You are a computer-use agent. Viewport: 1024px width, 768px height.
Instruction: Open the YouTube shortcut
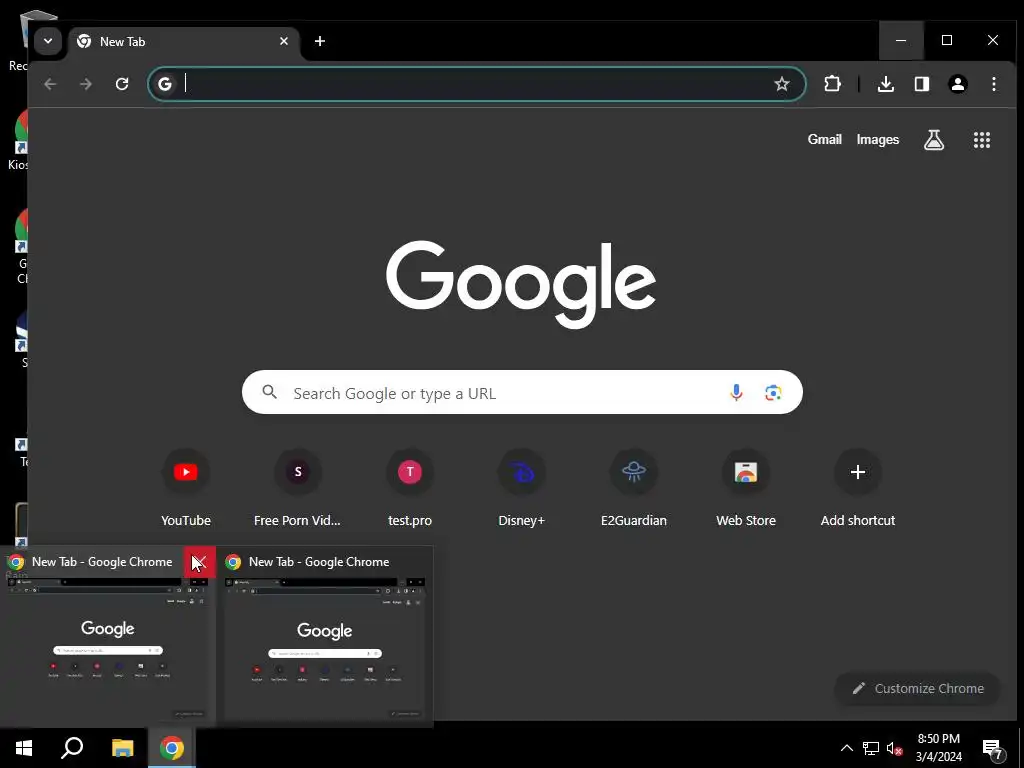click(x=186, y=488)
